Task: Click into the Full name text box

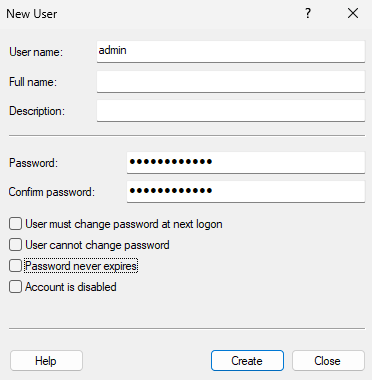Action: (231, 82)
